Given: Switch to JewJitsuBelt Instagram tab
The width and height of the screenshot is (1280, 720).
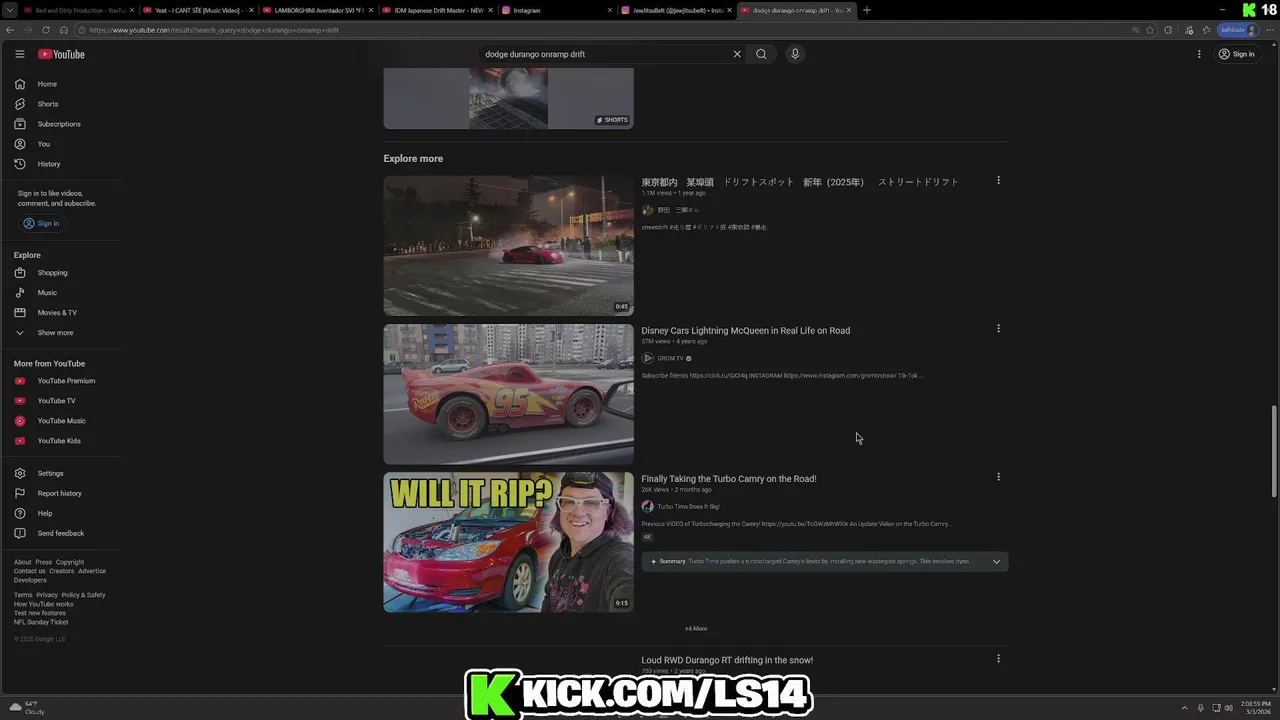Looking at the screenshot, I should (x=676, y=10).
